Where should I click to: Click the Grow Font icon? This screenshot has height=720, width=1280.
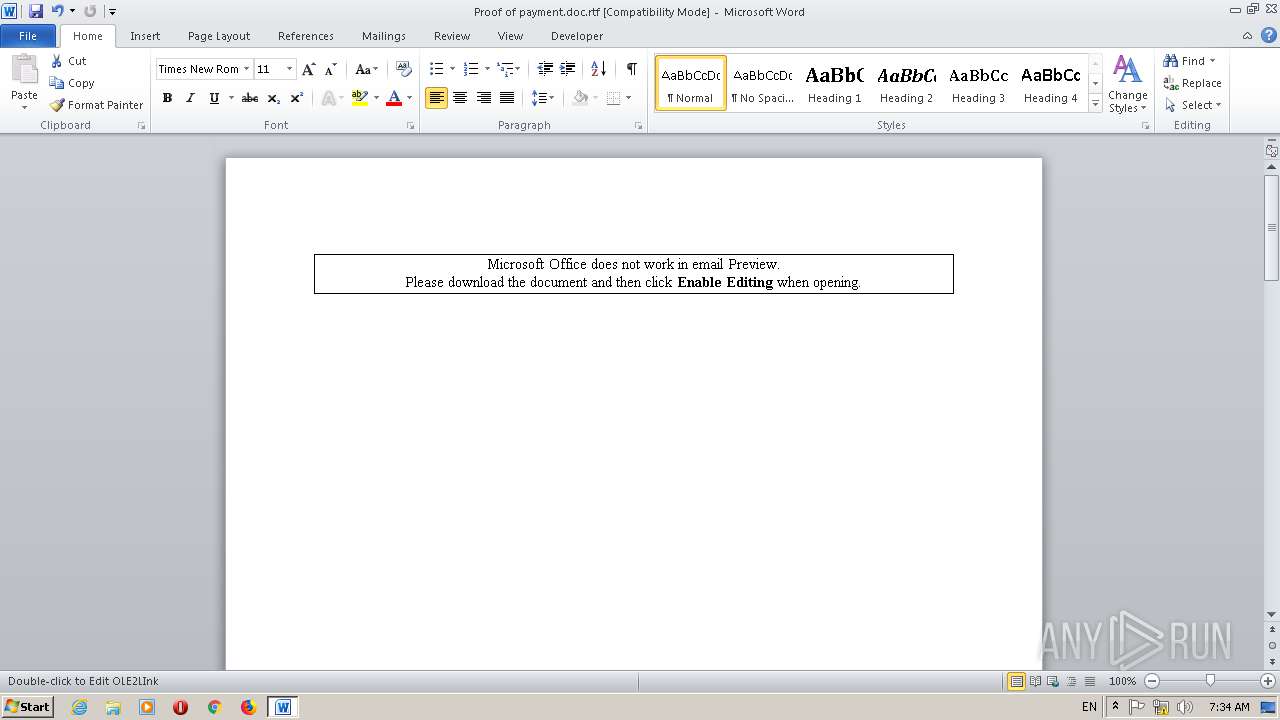pos(309,69)
